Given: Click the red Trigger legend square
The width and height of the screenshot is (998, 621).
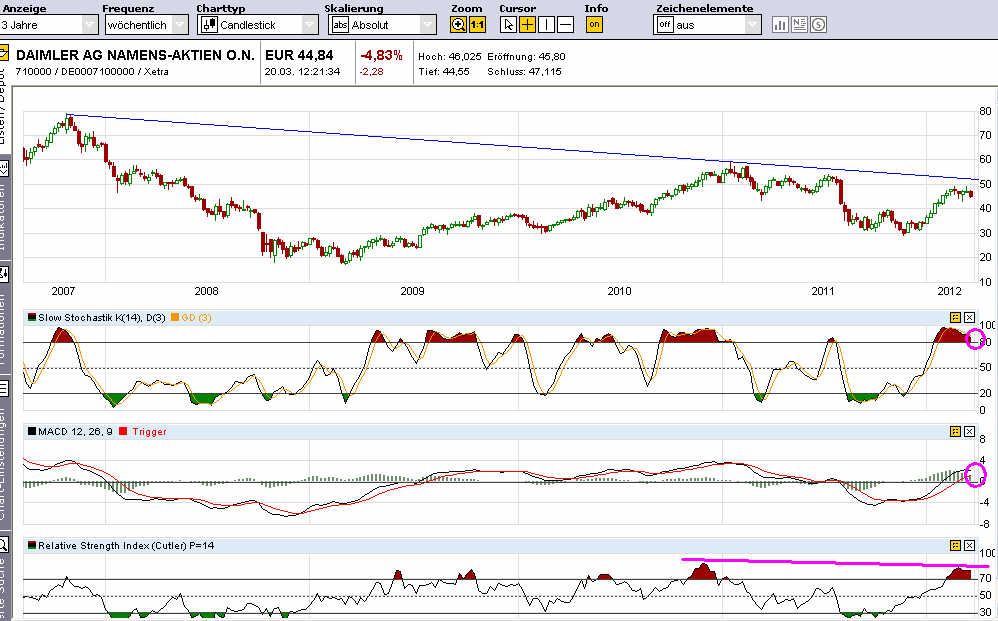Looking at the screenshot, I should tap(123, 431).
